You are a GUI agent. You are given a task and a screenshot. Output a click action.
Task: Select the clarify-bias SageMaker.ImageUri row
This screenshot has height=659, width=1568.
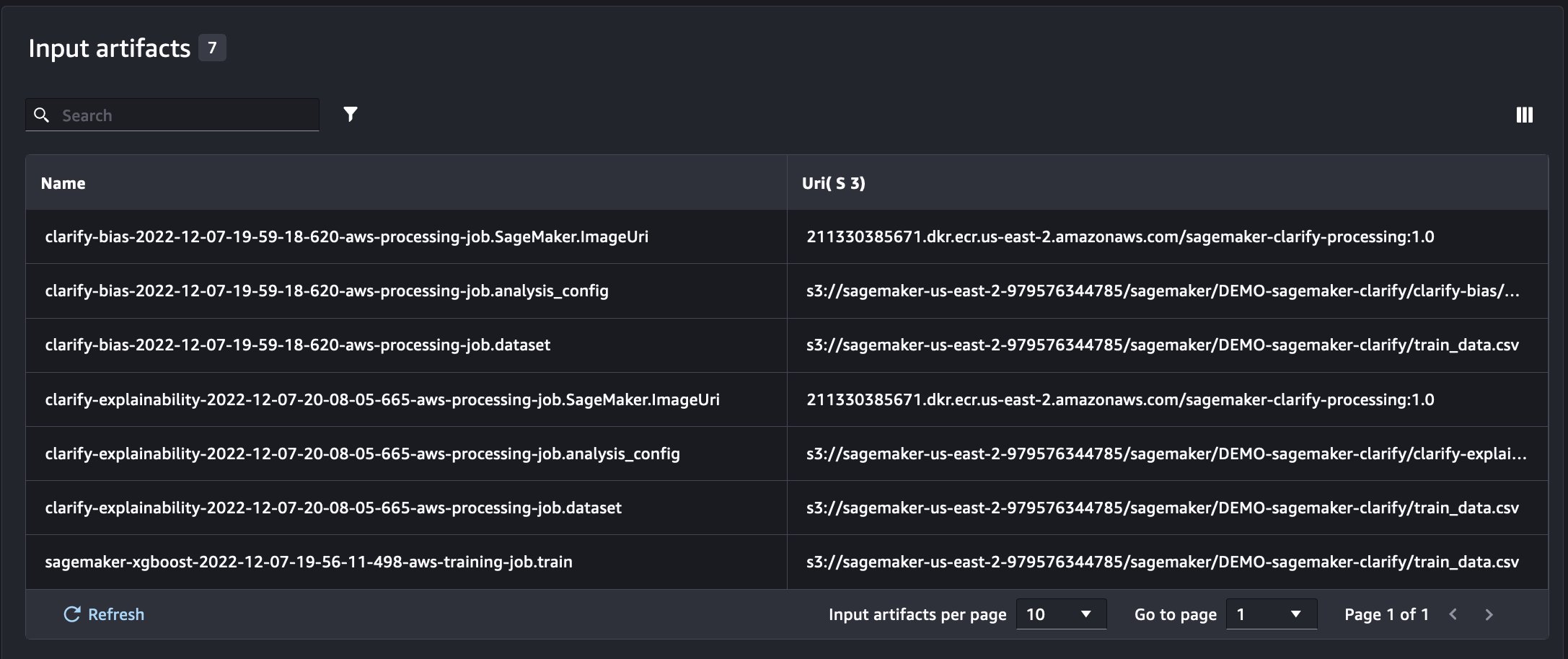pyautogui.click(x=346, y=237)
